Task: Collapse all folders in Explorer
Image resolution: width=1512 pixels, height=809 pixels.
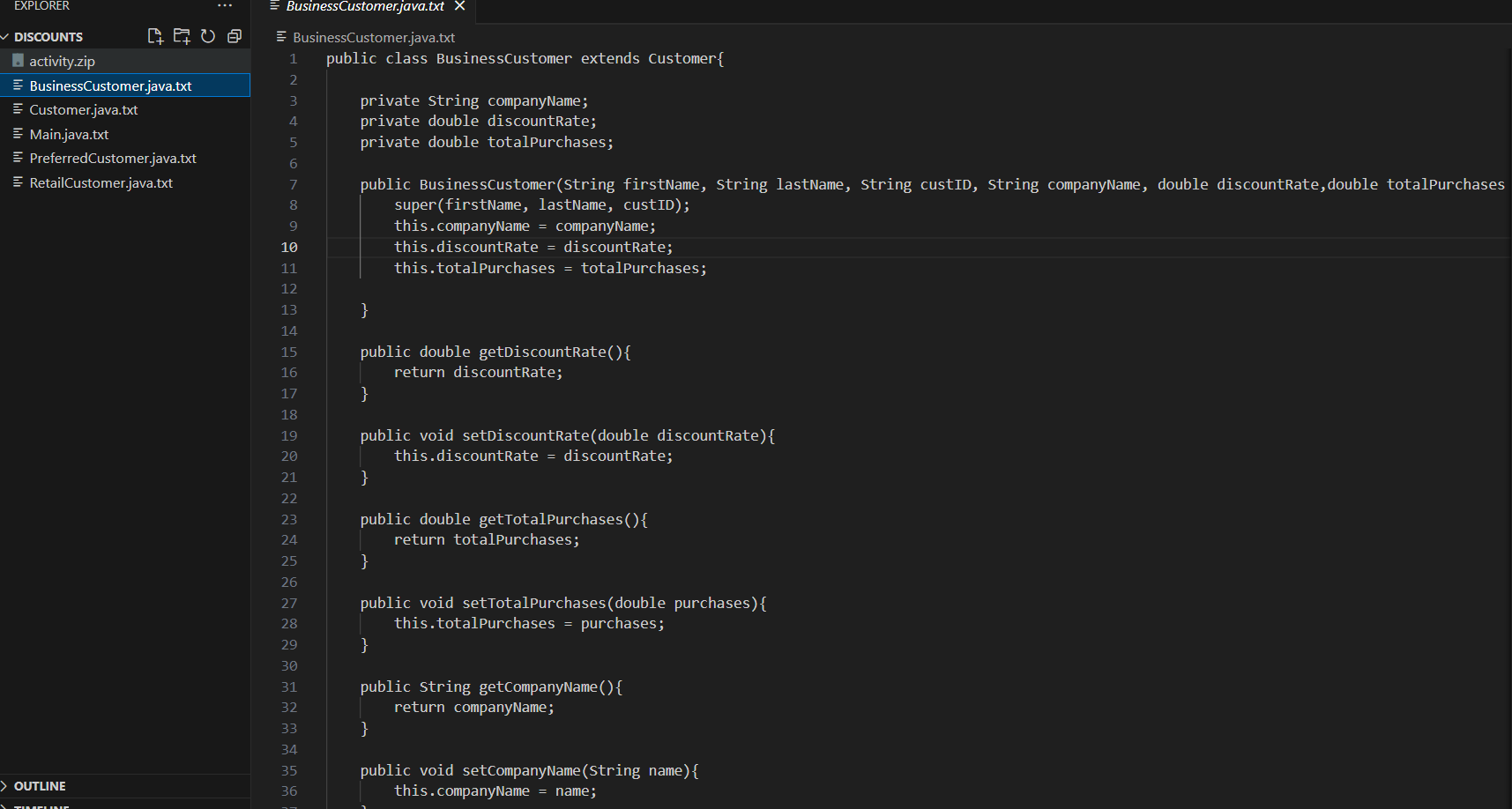Action: point(235,36)
